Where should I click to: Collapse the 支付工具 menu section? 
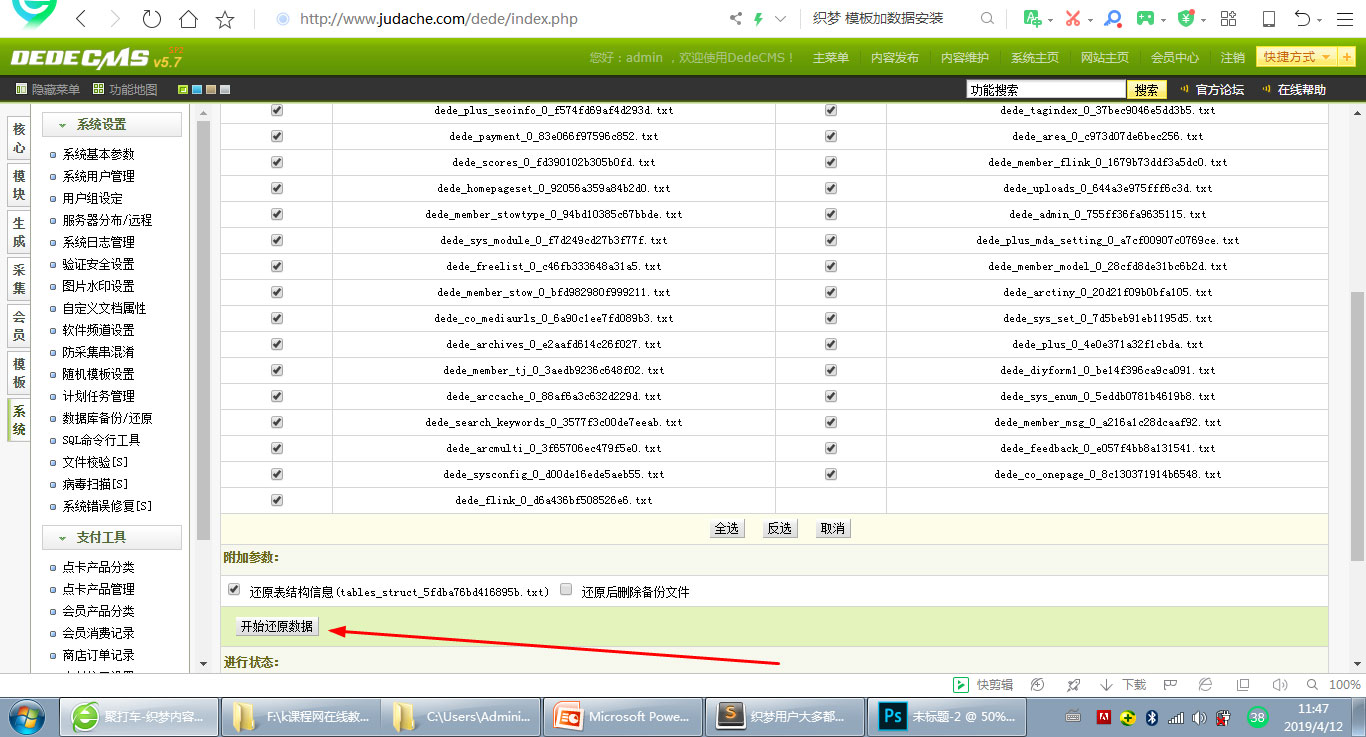pyautogui.click(x=112, y=537)
